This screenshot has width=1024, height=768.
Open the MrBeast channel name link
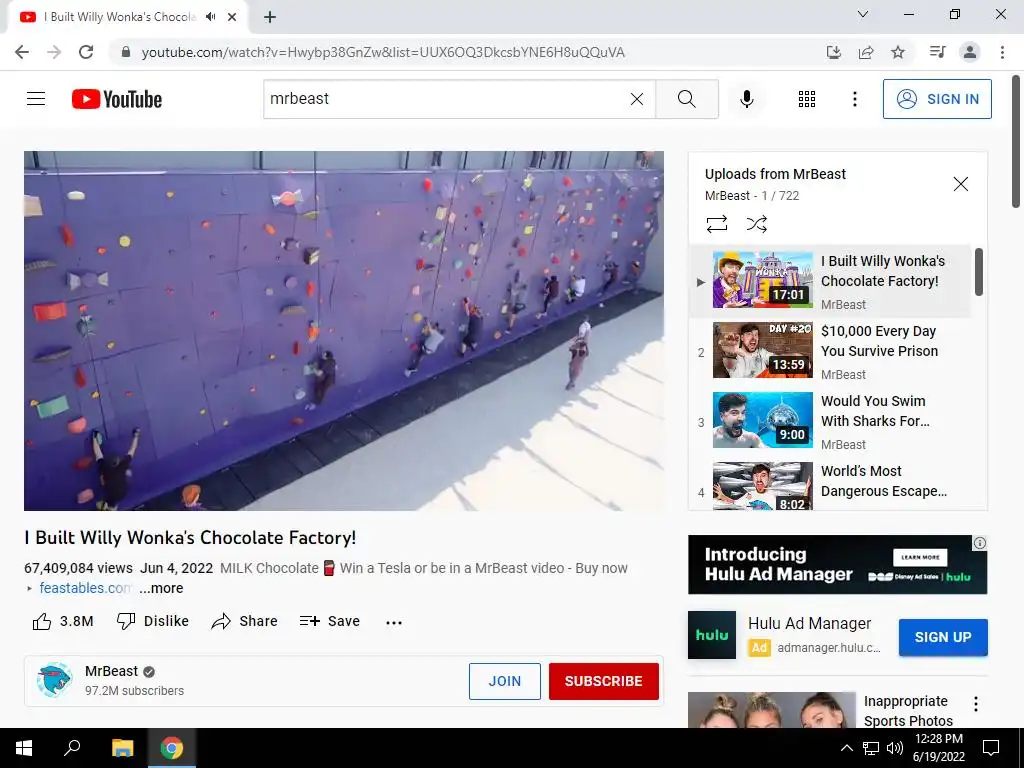click(111, 671)
